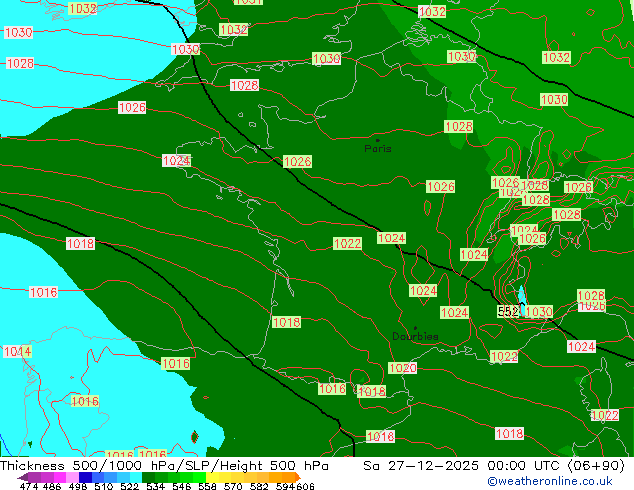The image size is (634, 490).
Task: Click the 1014 pressure label
Action: tap(17, 351)
